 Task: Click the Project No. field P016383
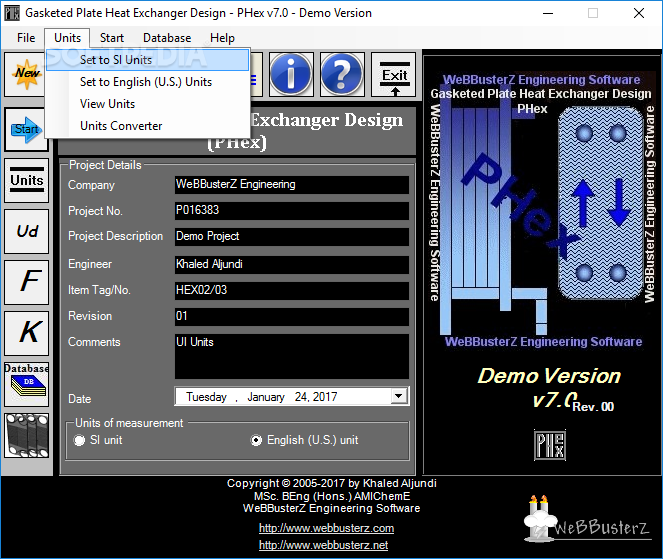pyautogui.click(x=292, y=211)
